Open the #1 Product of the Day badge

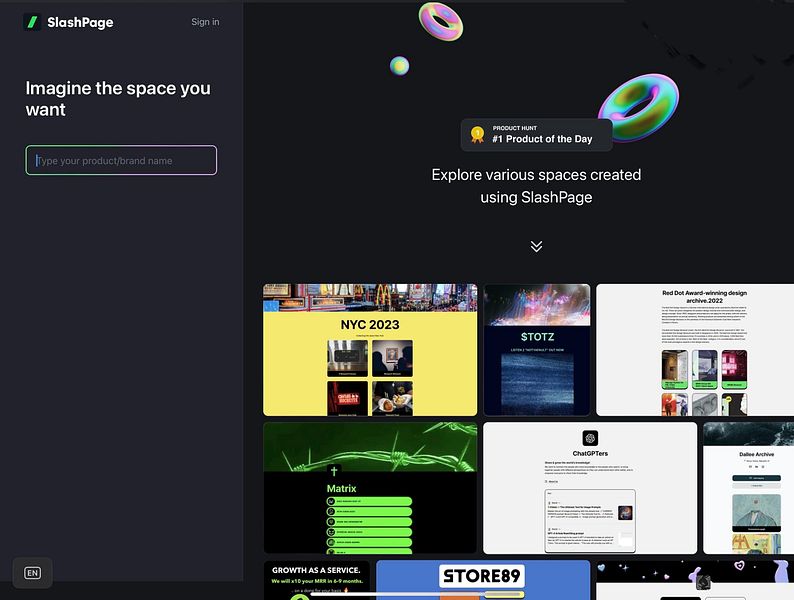pyautogui.click(x=536, y=135)
